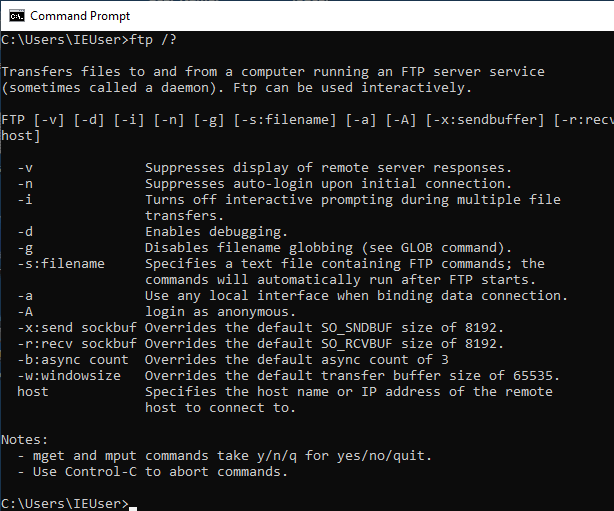Click the 'host' parameter label in the list
Screen dimensions: 614x511
[x=32, y=392]
